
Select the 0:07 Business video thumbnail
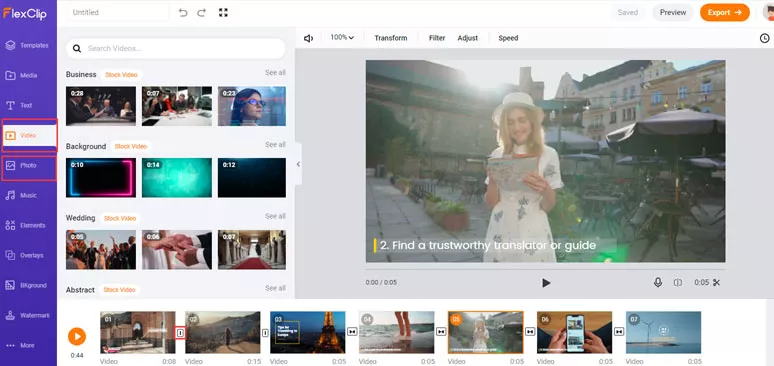(177, 106)
